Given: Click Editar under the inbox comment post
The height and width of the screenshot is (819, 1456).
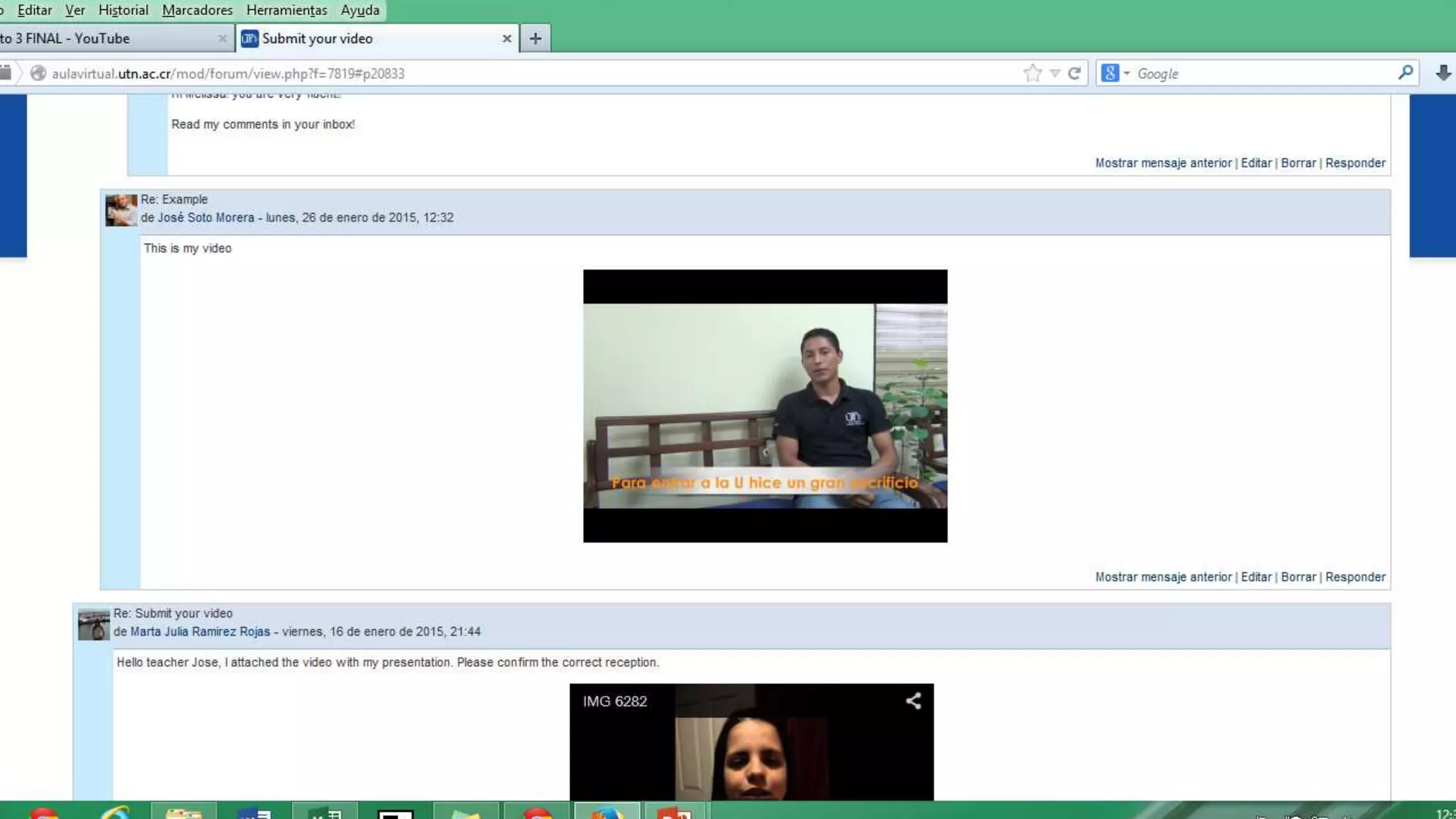Looking at the screenshot, I should [1256, 163].
